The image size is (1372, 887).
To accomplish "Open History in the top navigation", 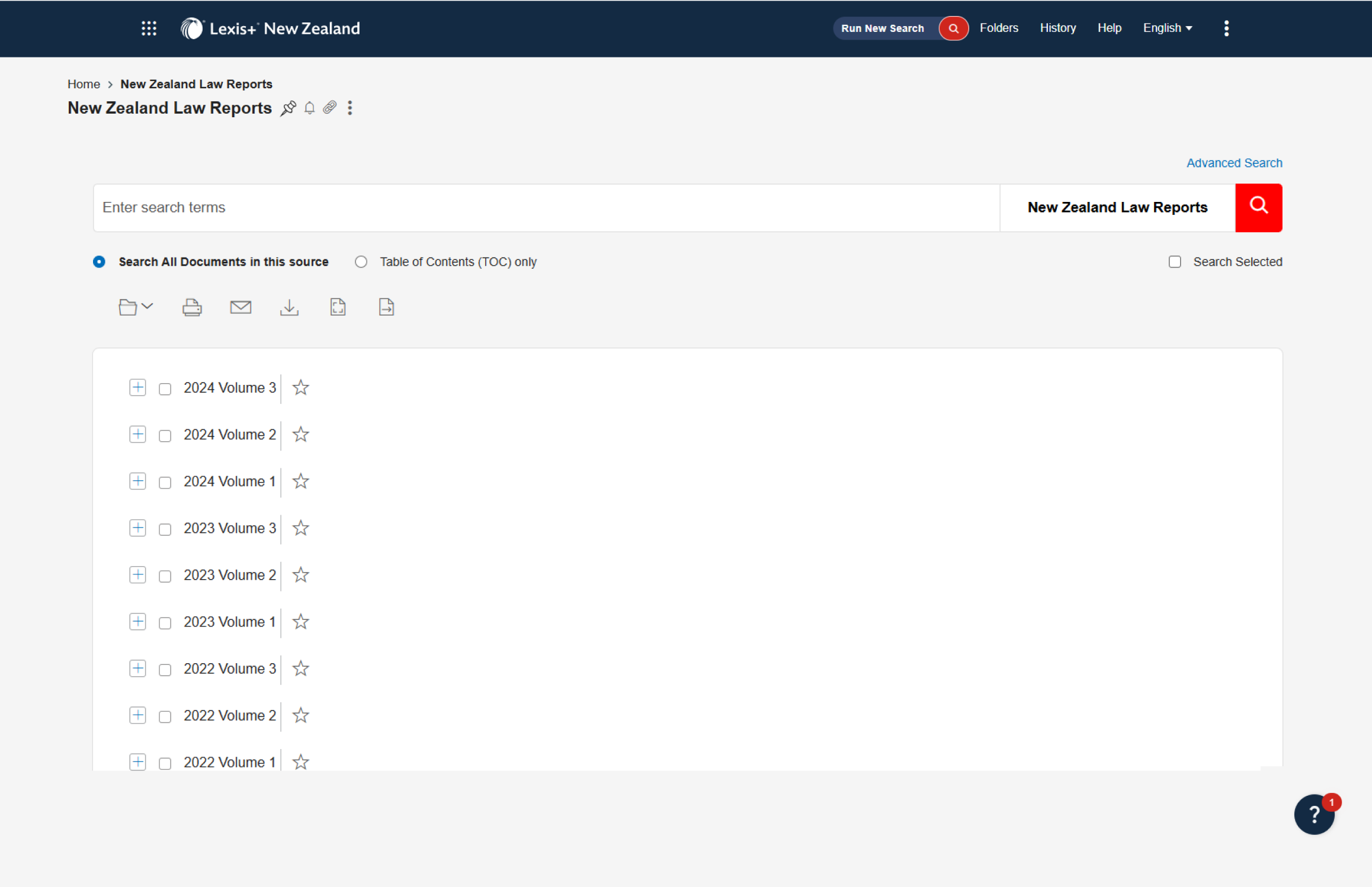I will tap(1057, 28).
